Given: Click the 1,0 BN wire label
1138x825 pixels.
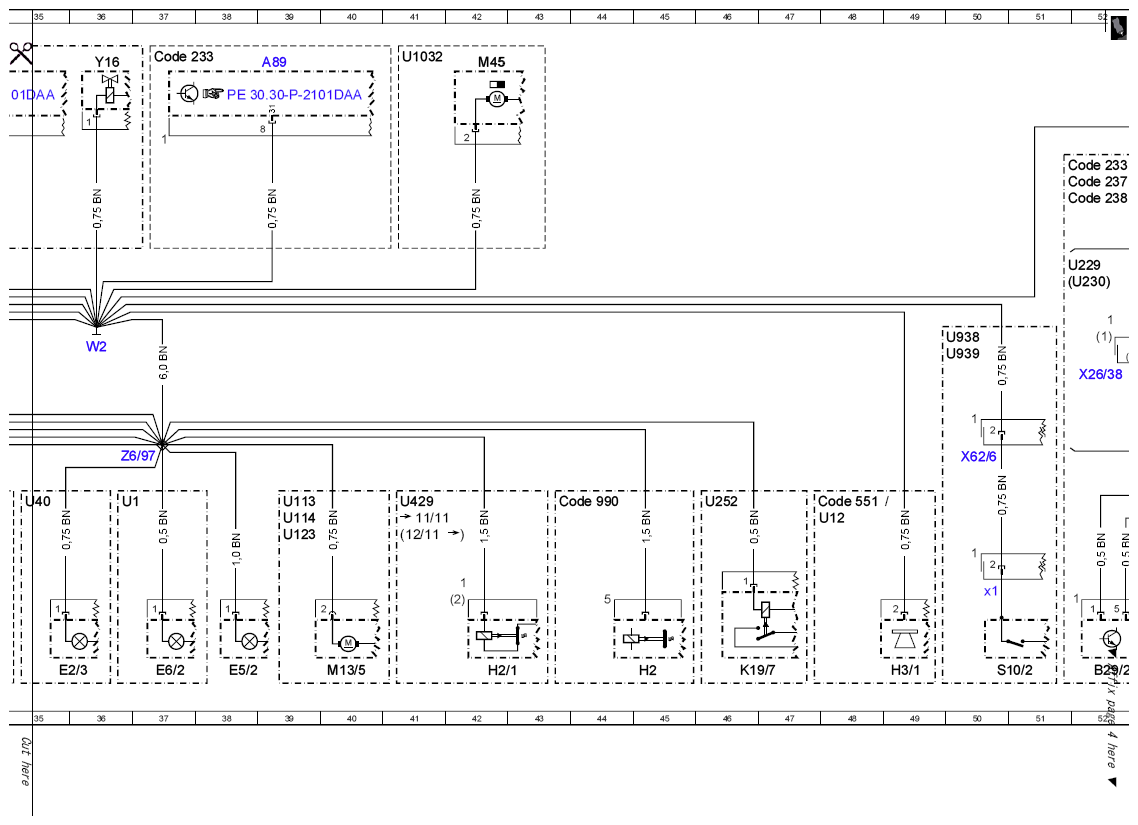Looking at the screenshot, I should 236,548.
